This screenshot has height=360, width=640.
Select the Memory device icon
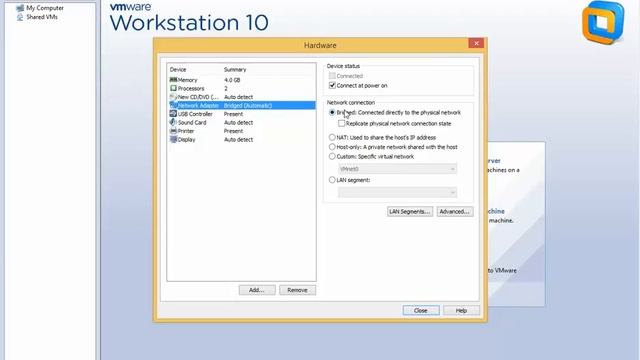[173, 80]
